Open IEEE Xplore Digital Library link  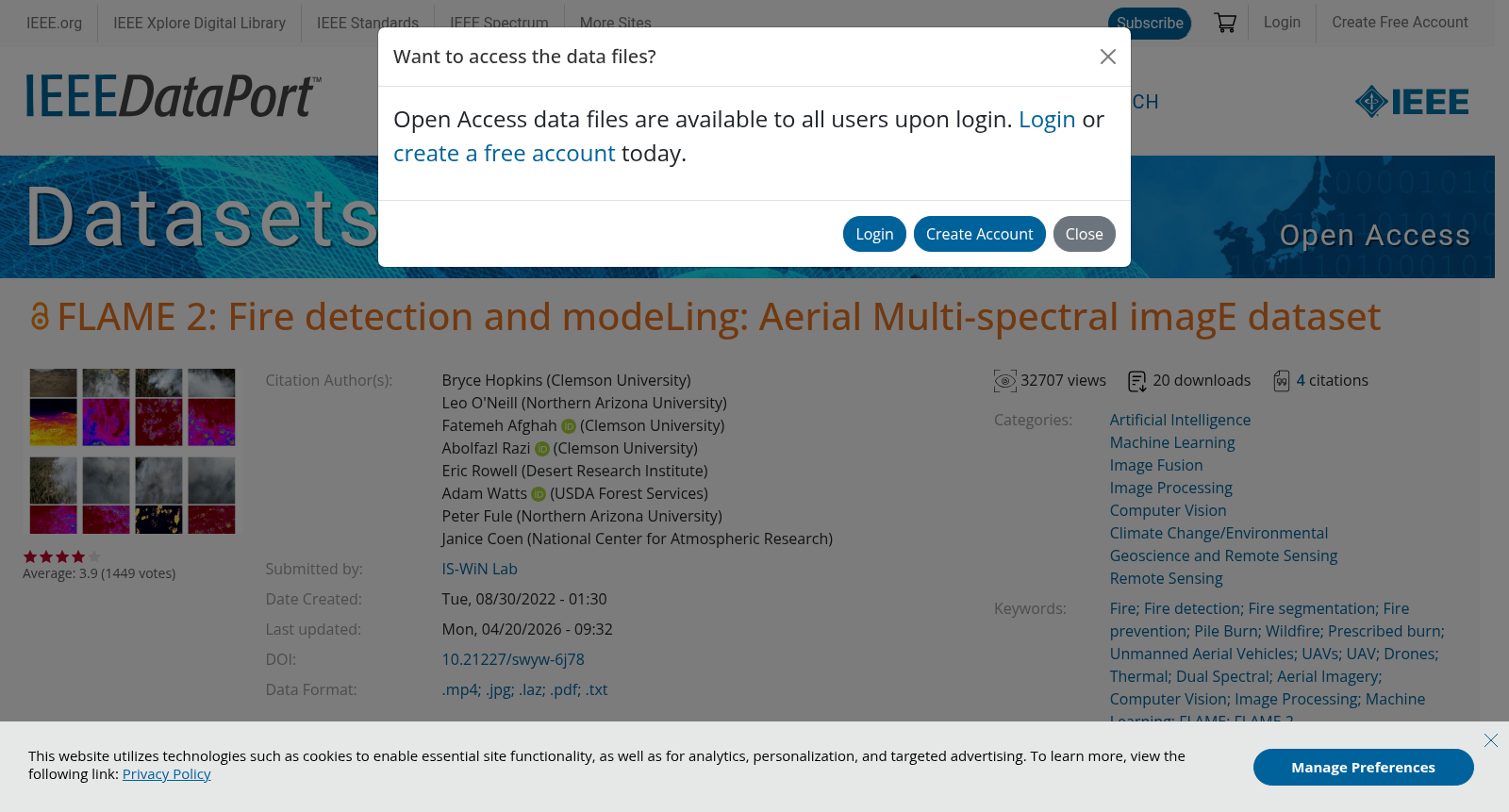(x=200, y=23)
